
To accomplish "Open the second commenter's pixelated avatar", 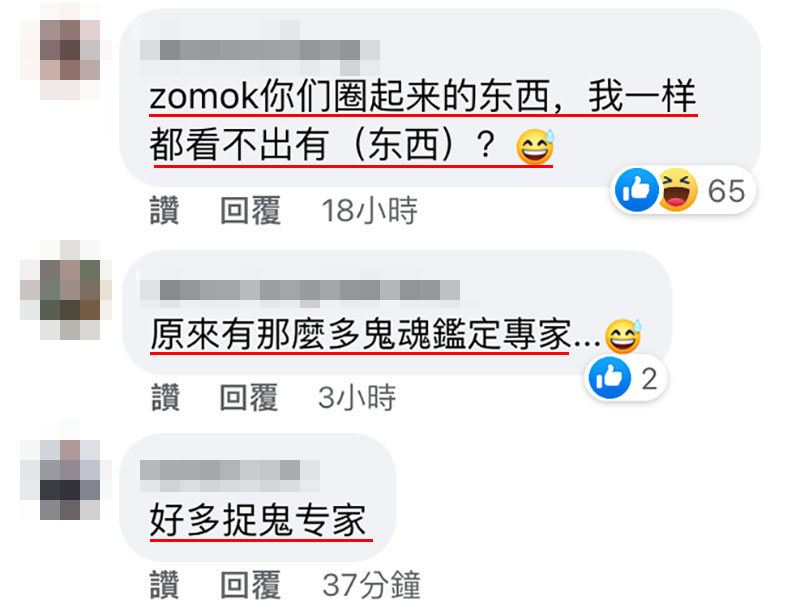I will point(65,290).
